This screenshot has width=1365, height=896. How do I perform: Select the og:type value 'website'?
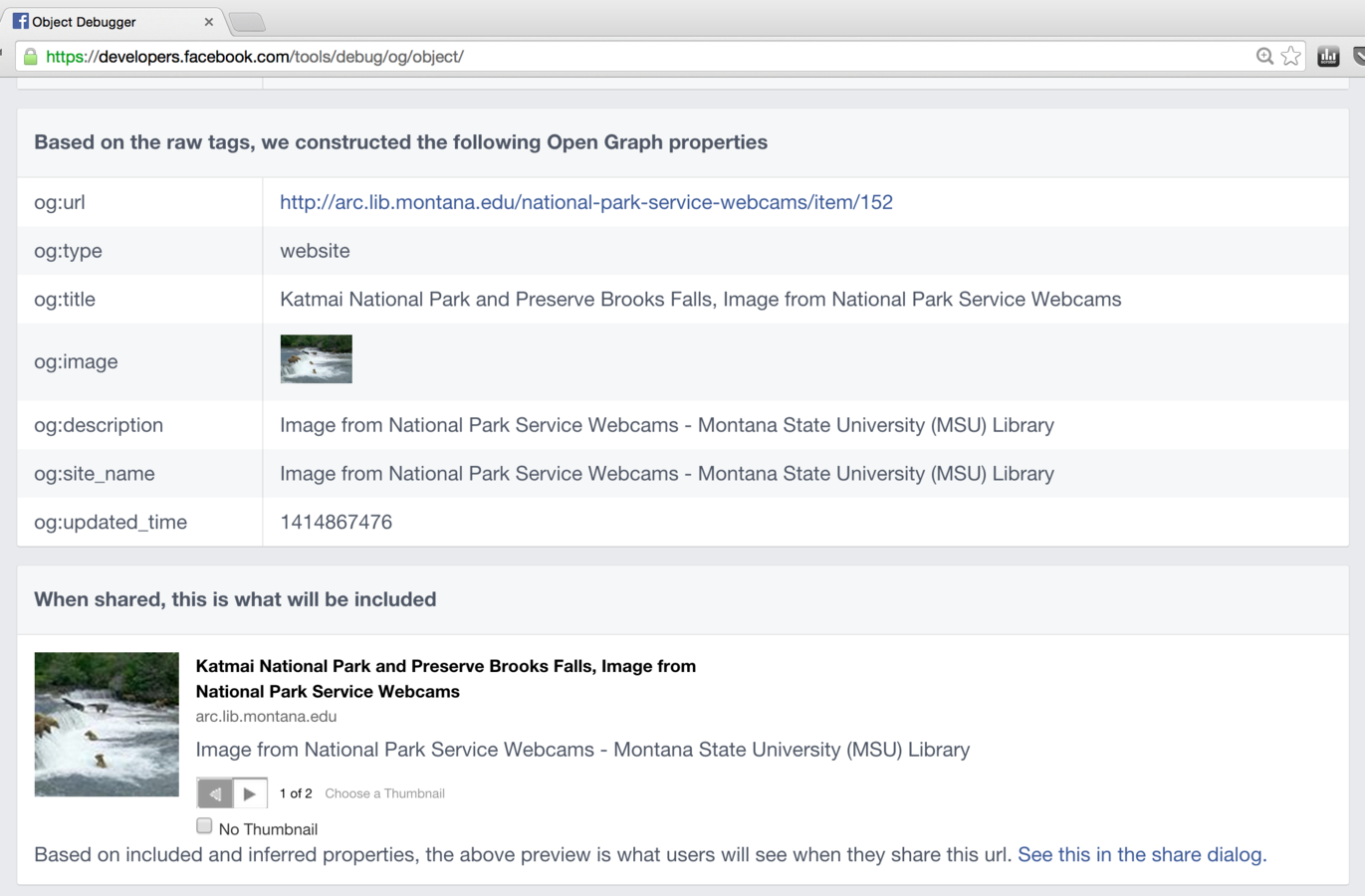[x=315, y=251]
